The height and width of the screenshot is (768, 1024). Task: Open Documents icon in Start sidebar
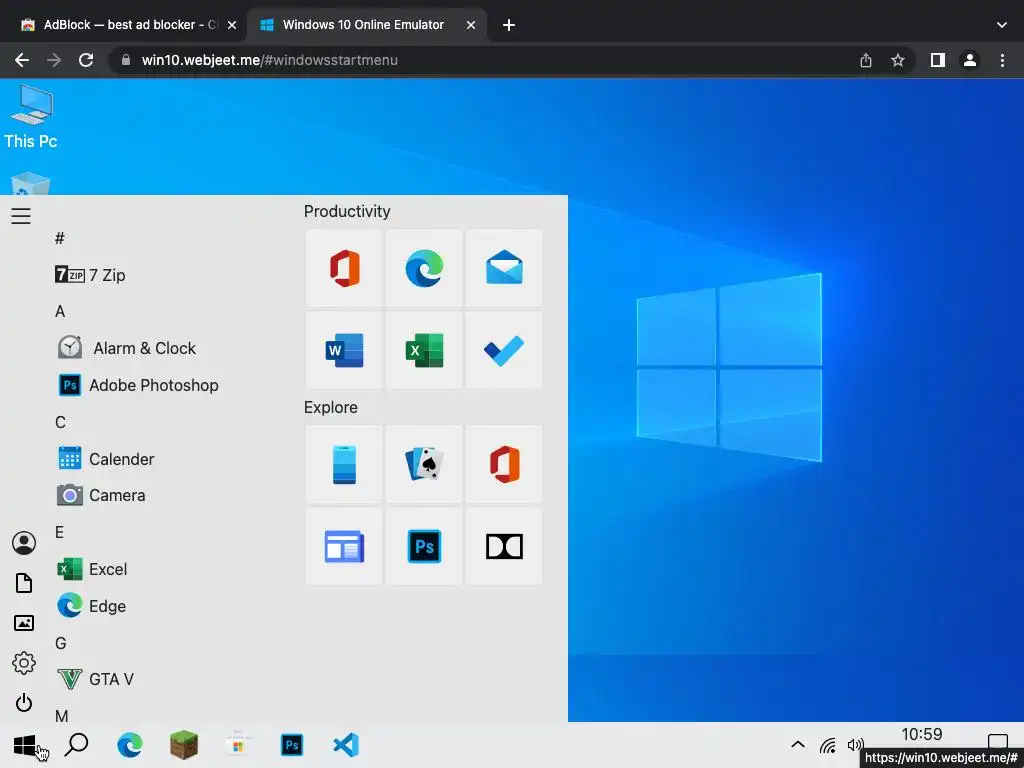click(24, 583)
